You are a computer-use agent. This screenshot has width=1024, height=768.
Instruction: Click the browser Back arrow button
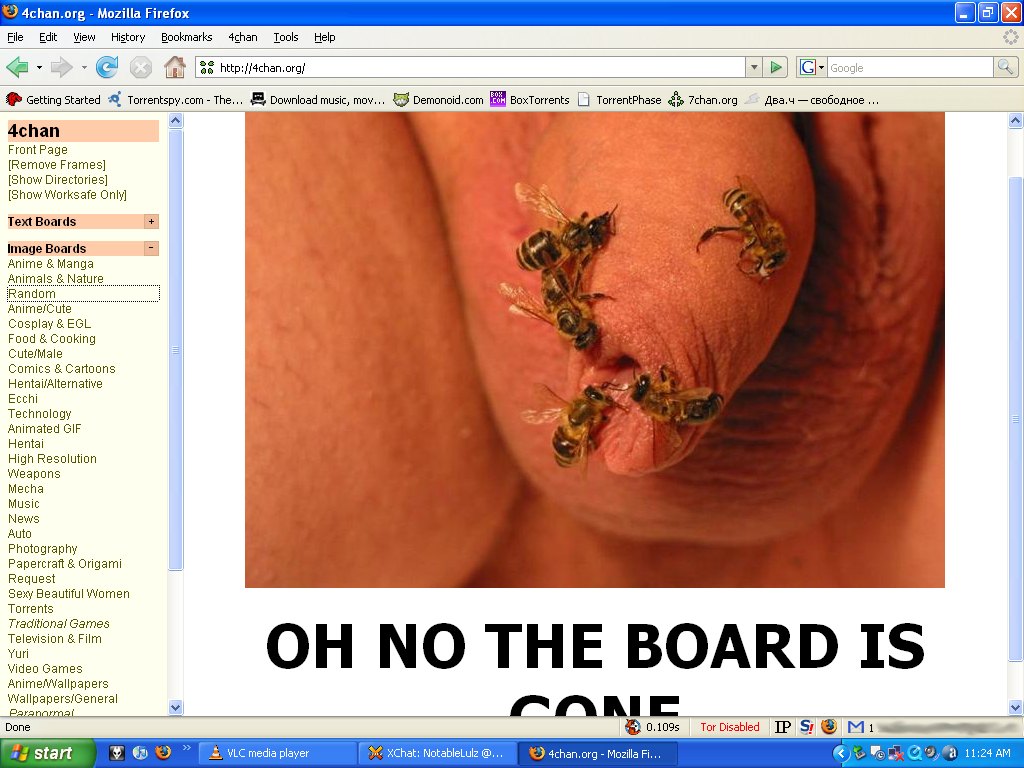17,68
